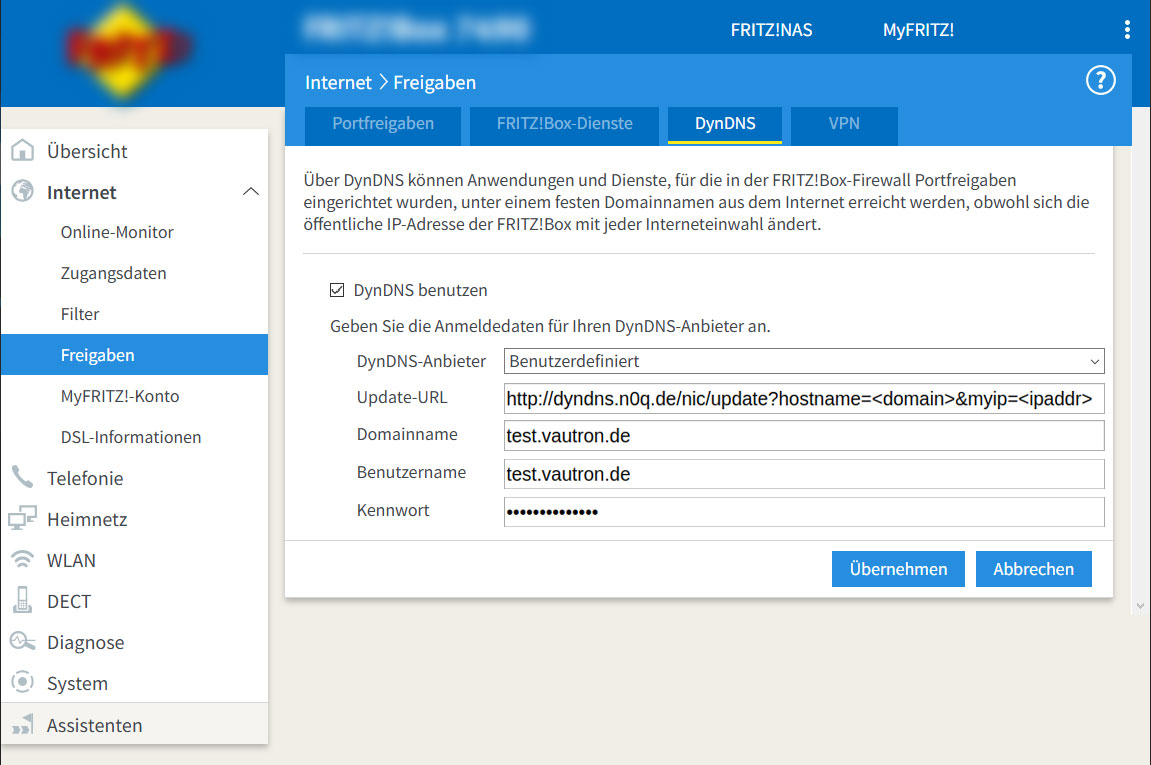The width and height of the screenshot is (1151, 765).
Task: Click the Assistenten wizard icon
Action: point(23,724)
